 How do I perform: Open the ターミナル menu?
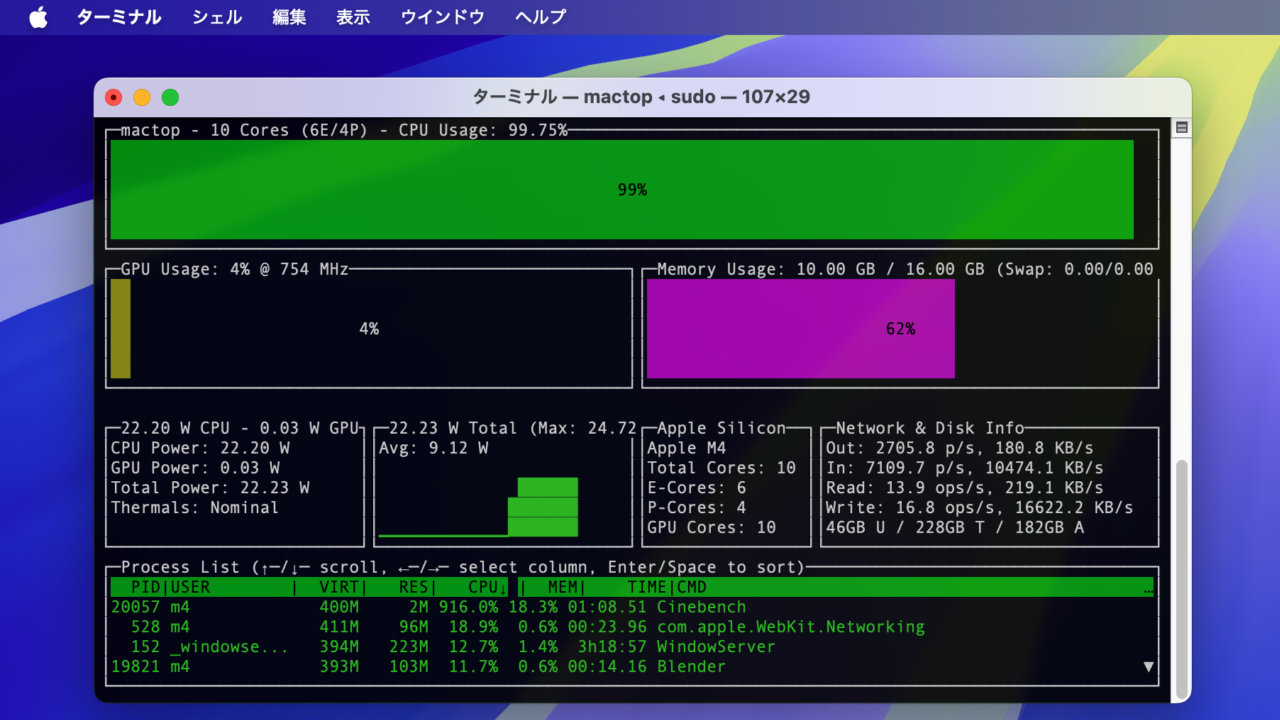119,17
